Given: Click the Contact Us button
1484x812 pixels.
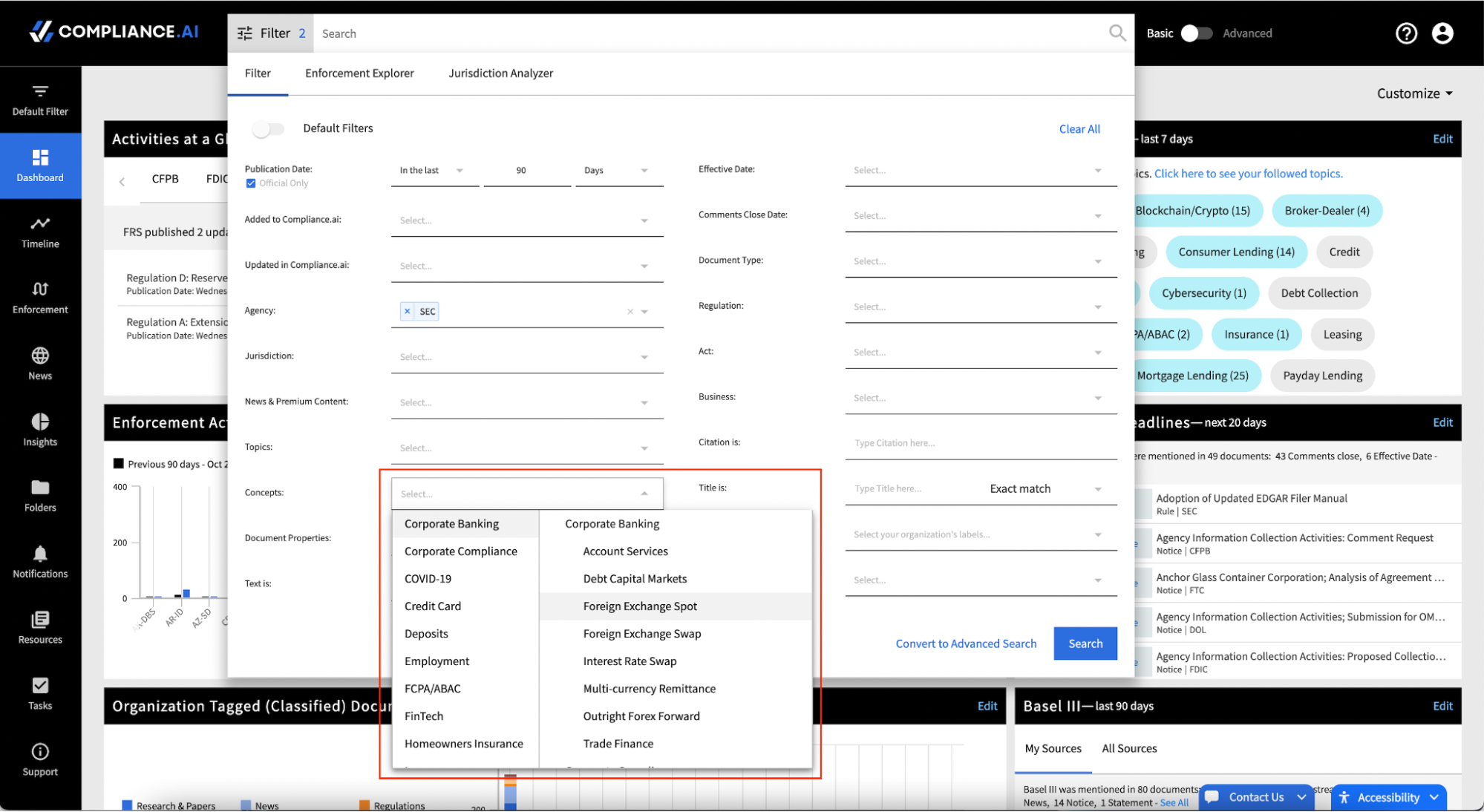Looking at the screenshot, I should 1255,797.
